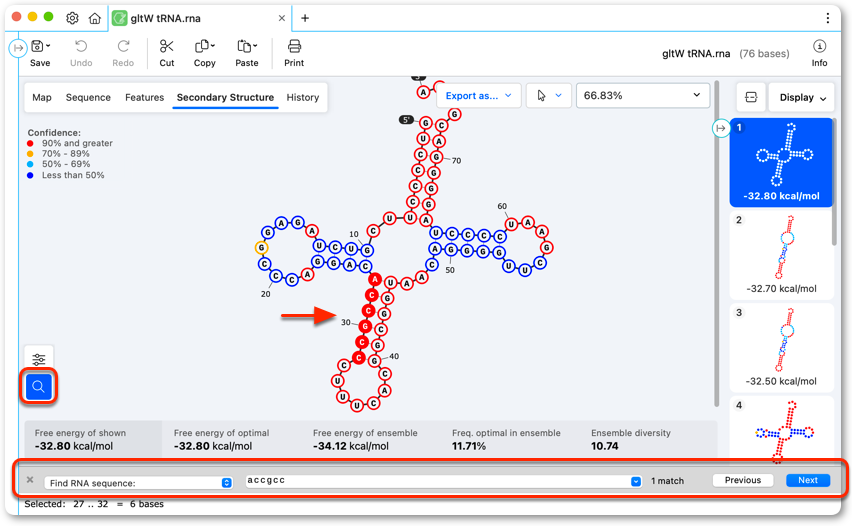Click the Previous match button
The image size is (852, 526).
[x=743, y=480]
